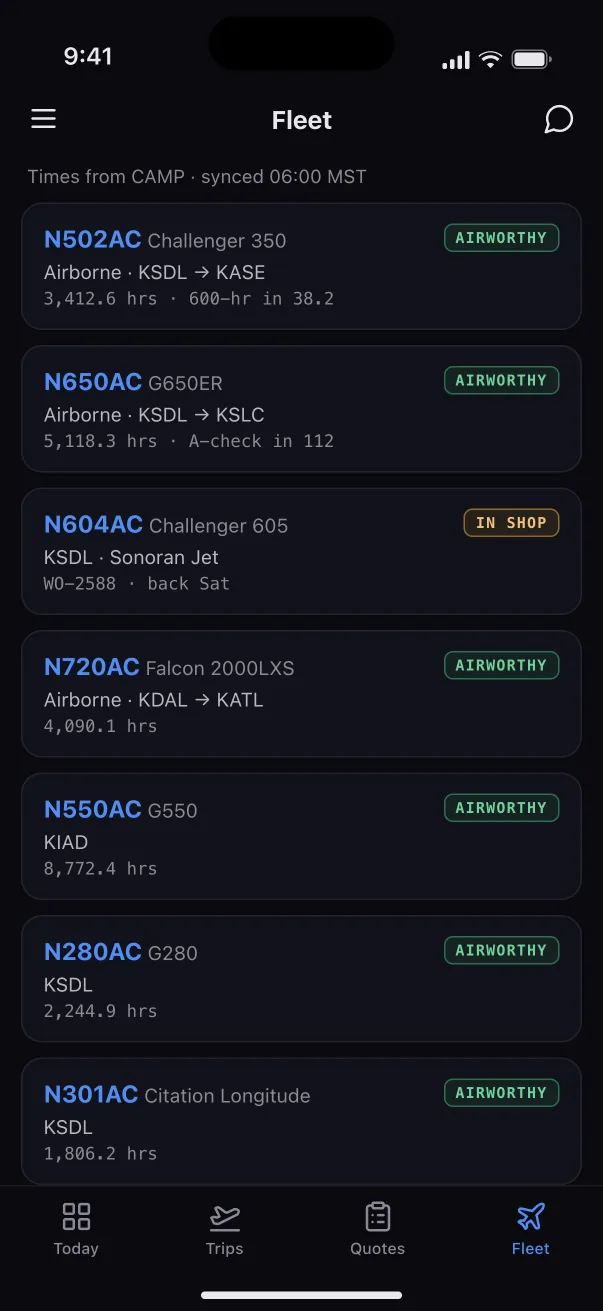The height and width of the screenshot is (1311, 603).
Task: Open the hamburger menu icon
Action: pos(43,119)
